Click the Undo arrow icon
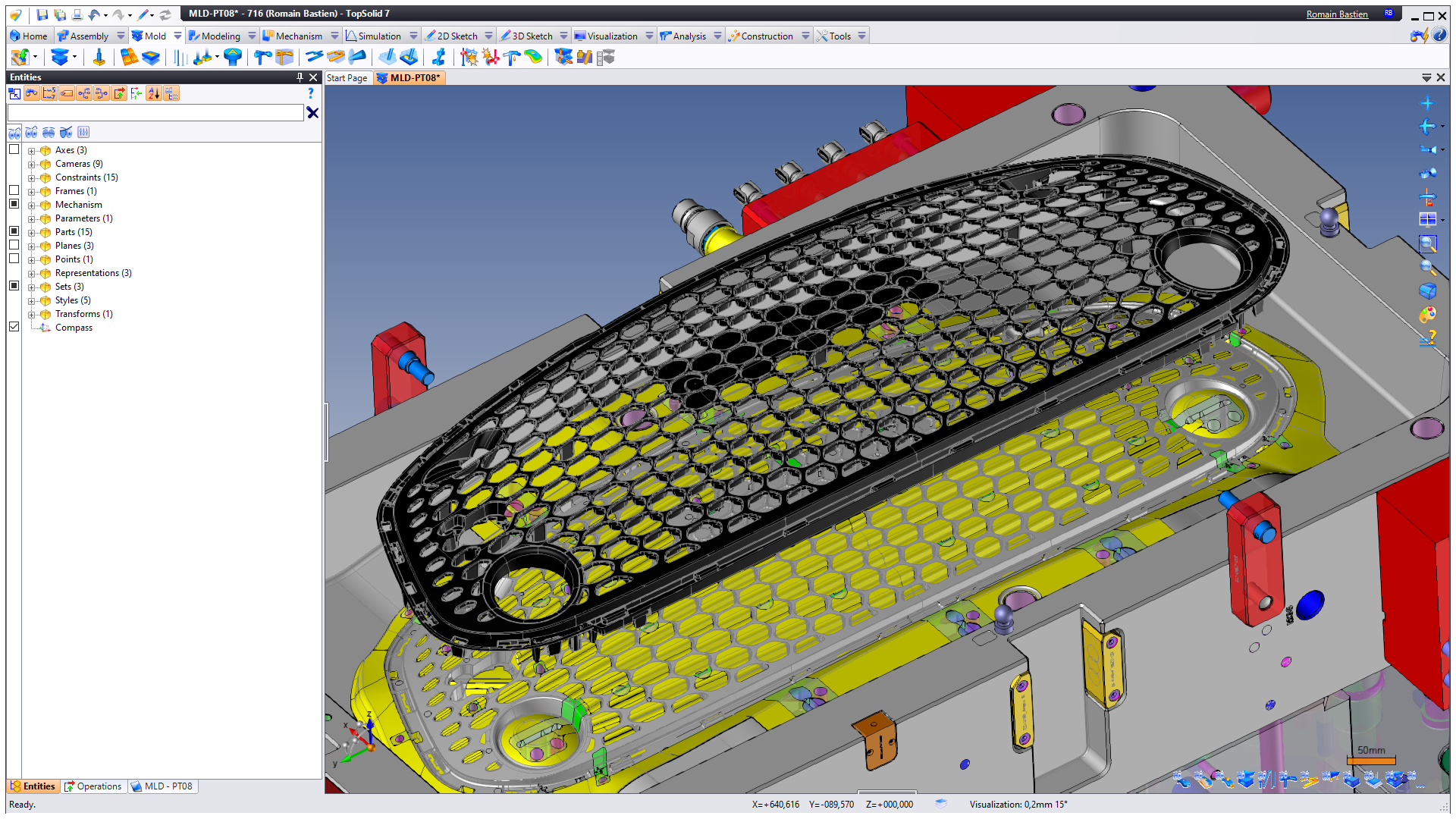Image resolution: width=1456 pixels, height=819 pixels. 93,14
